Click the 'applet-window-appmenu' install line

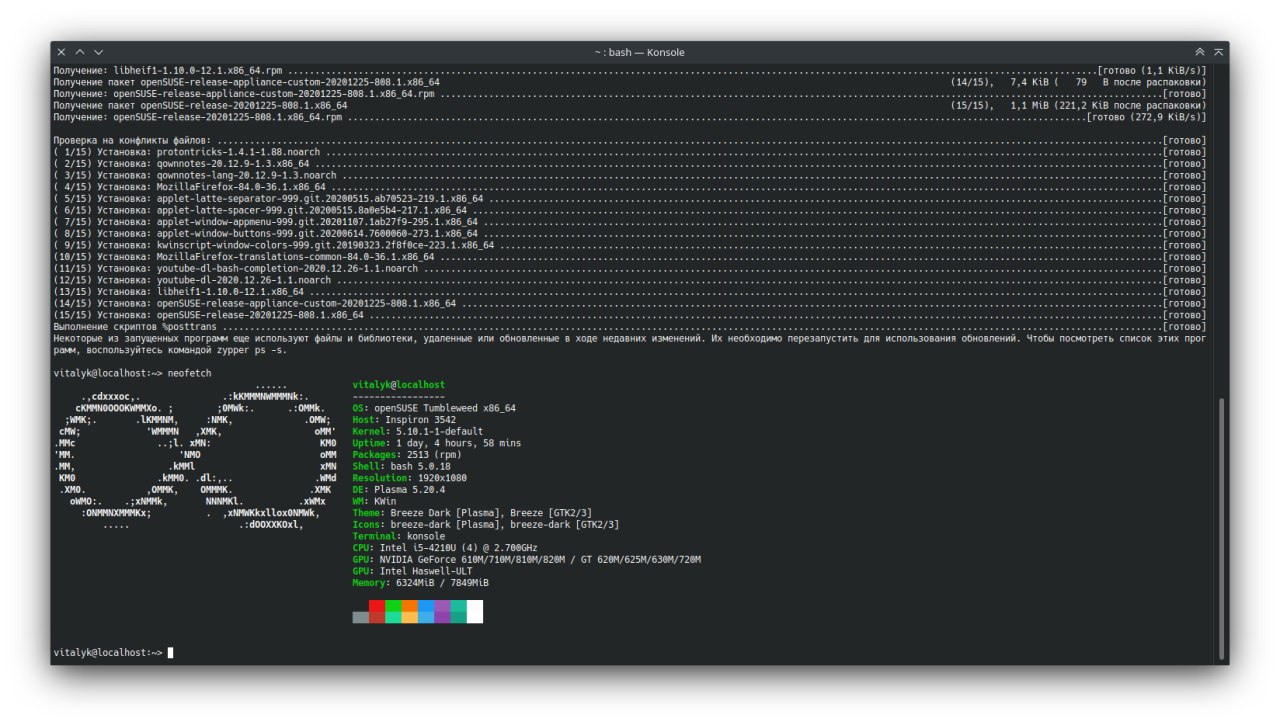(x=630, y=222)
